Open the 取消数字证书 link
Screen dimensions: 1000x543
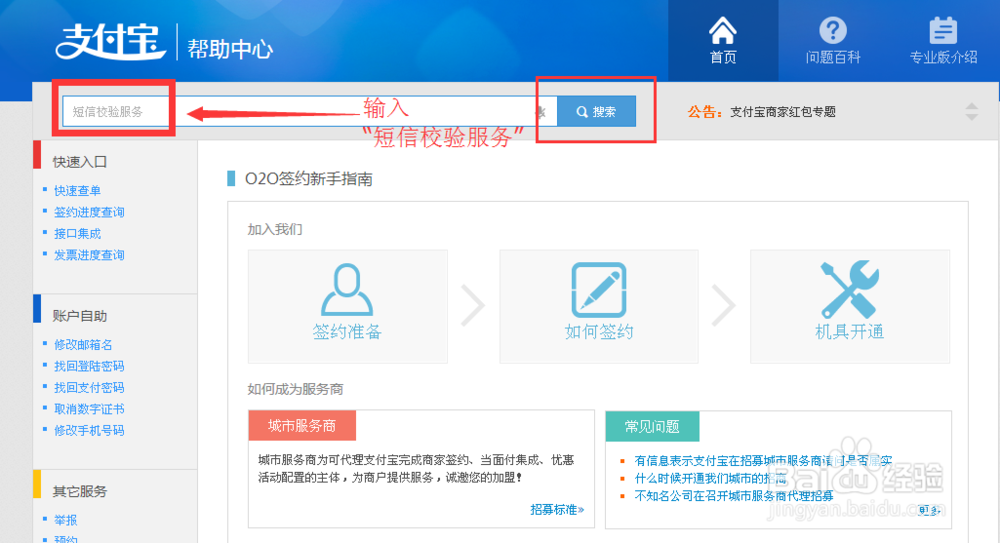(89, 409)
